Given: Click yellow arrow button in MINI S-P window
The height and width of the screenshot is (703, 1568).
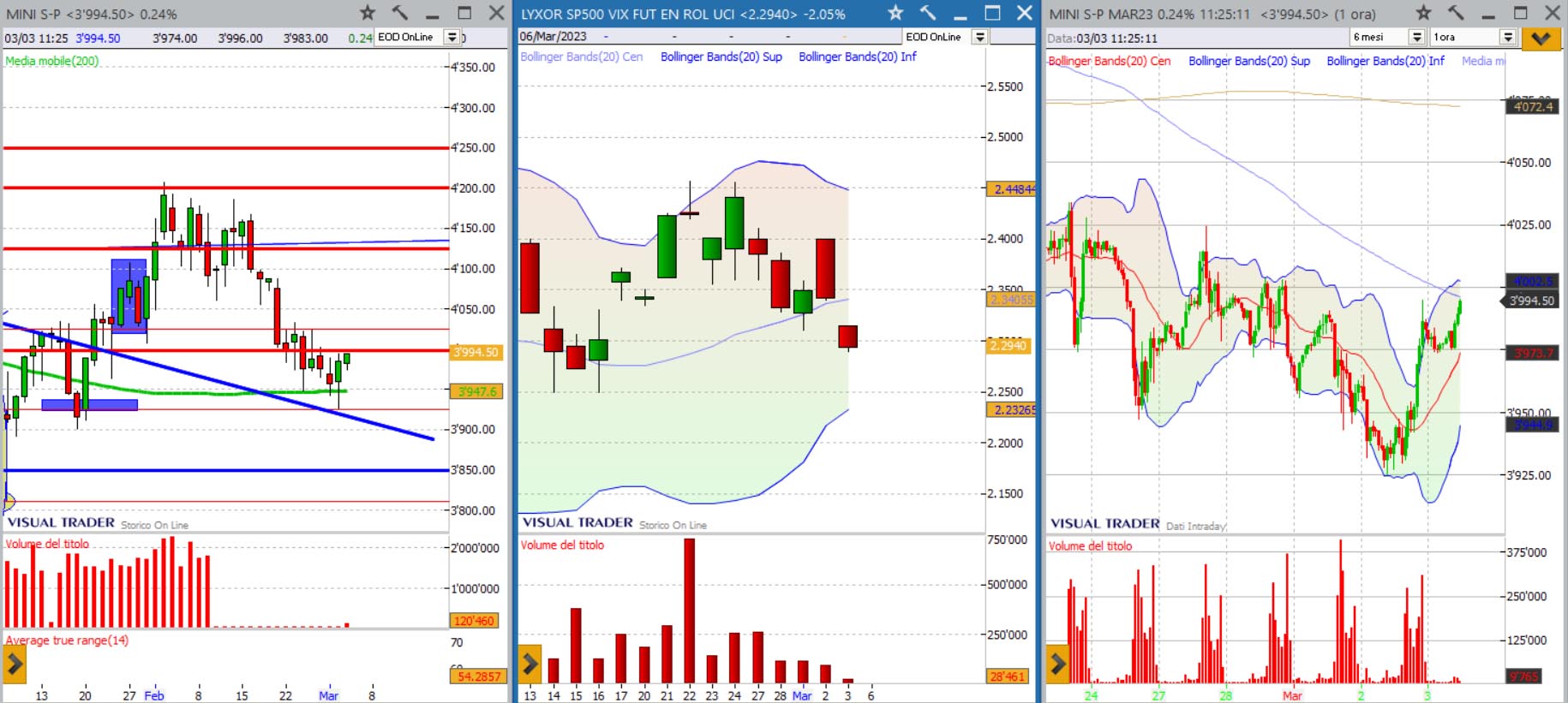Looking at the screenshot, I should [x=15, y=664].
